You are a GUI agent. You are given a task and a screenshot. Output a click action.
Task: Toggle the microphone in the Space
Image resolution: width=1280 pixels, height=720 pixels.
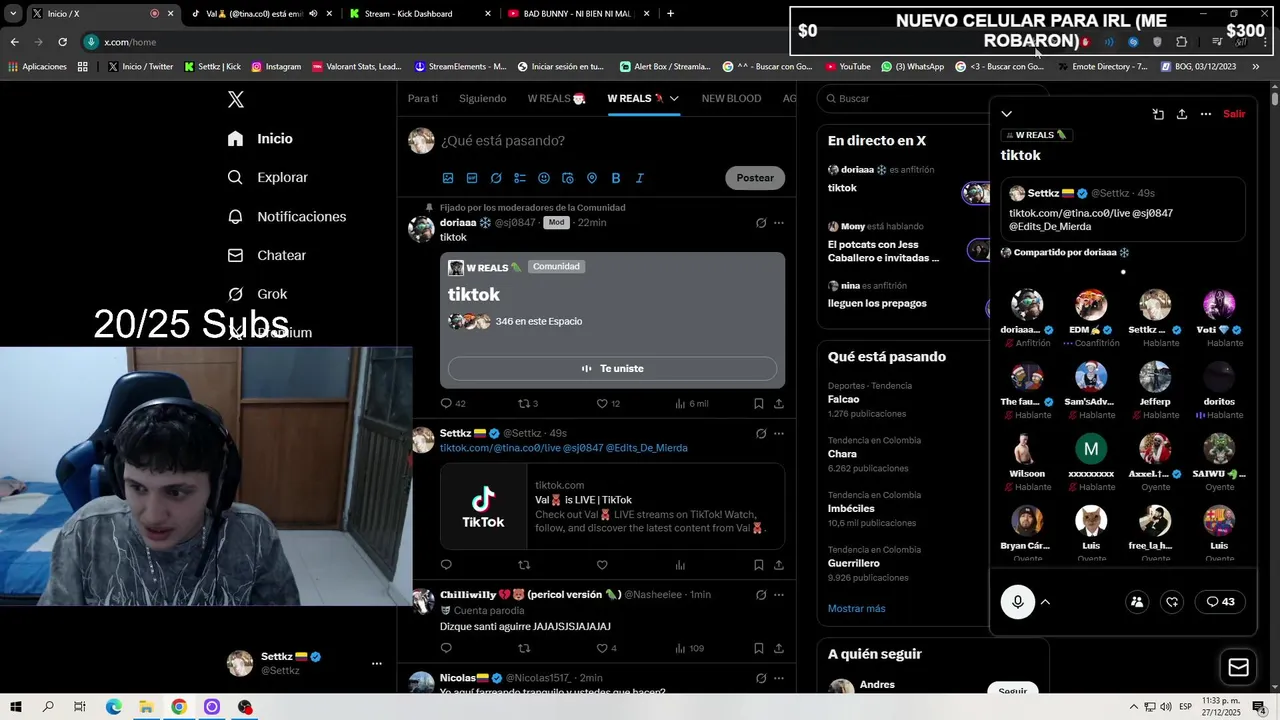1018,602
